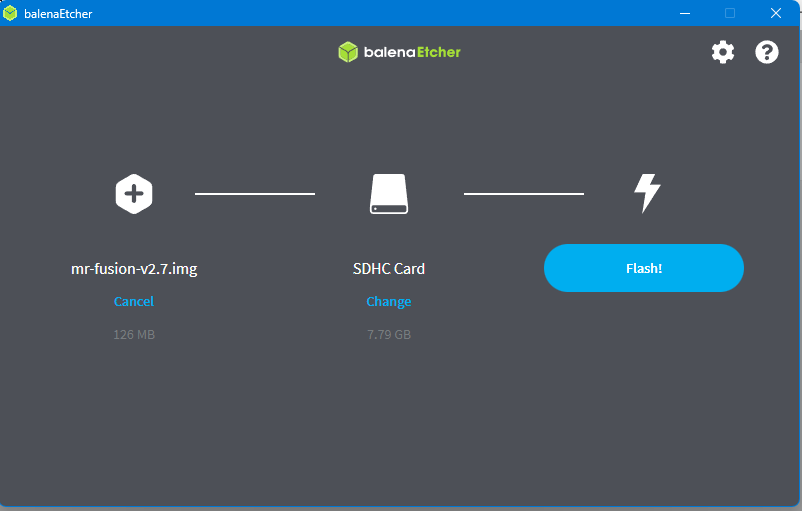
Task: Click the SDHC Card drive label
Action: 389,269
